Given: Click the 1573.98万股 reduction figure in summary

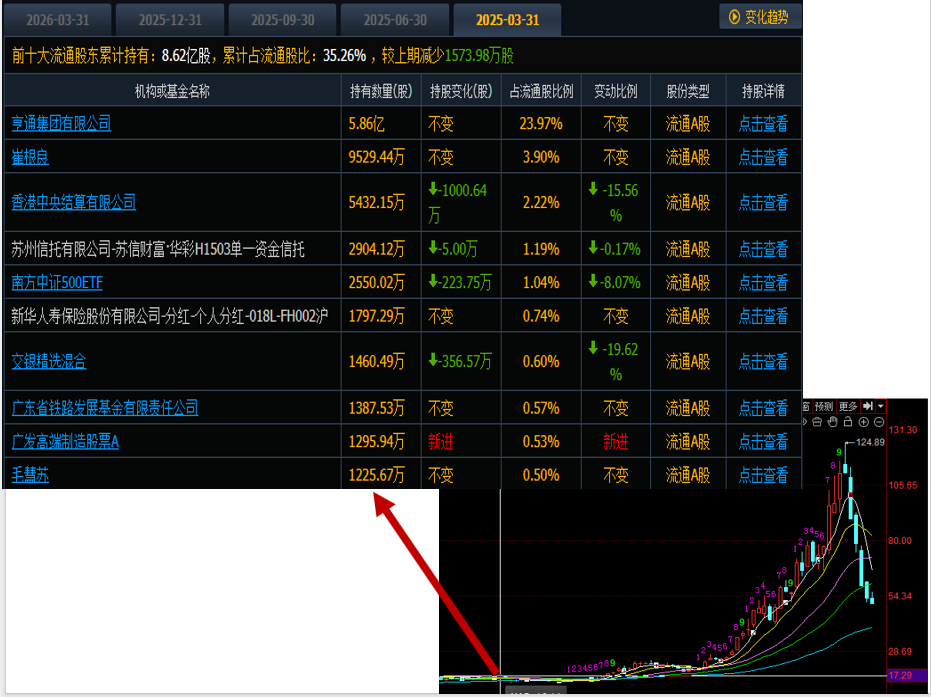Looking at the screenshot, I should coord(479,56).
